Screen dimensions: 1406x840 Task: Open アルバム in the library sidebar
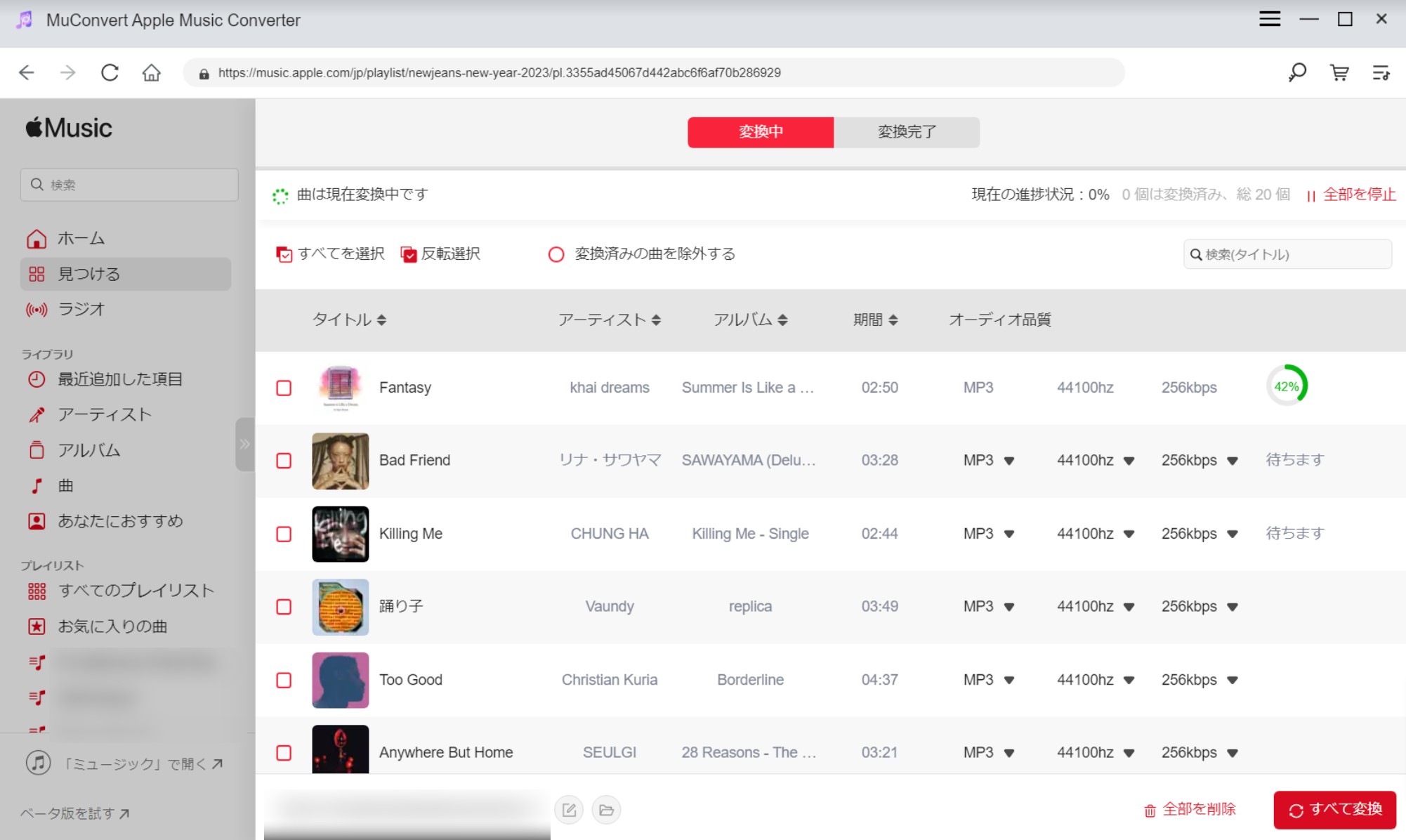[126, 450]
